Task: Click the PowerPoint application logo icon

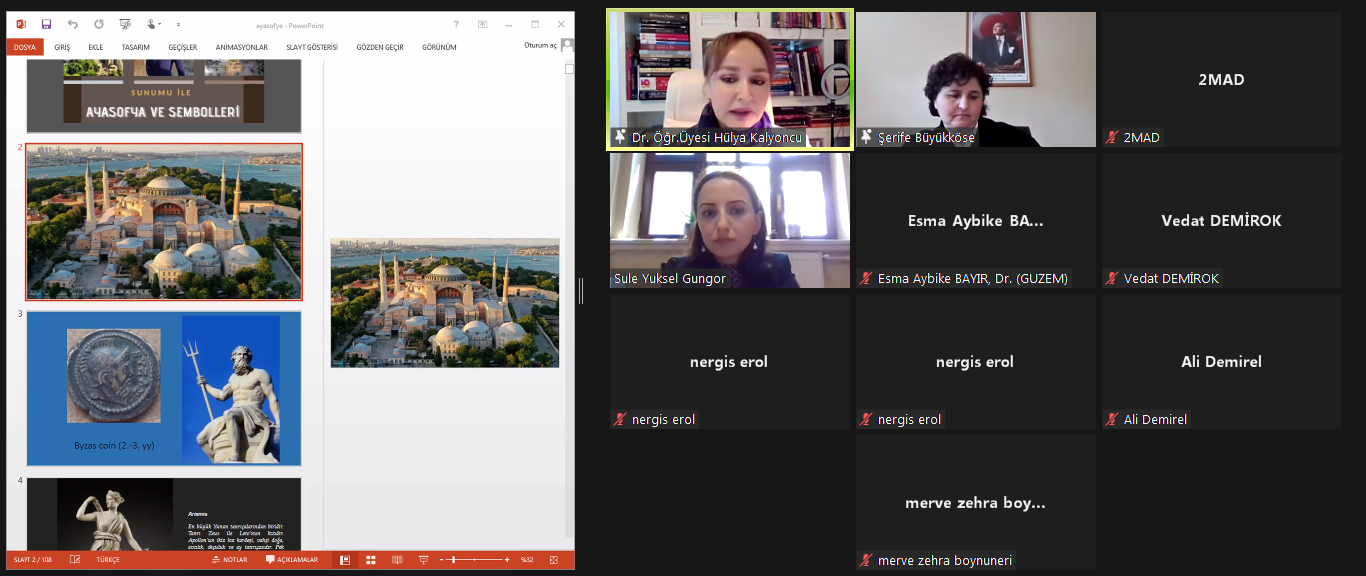Action: [21, 24]
